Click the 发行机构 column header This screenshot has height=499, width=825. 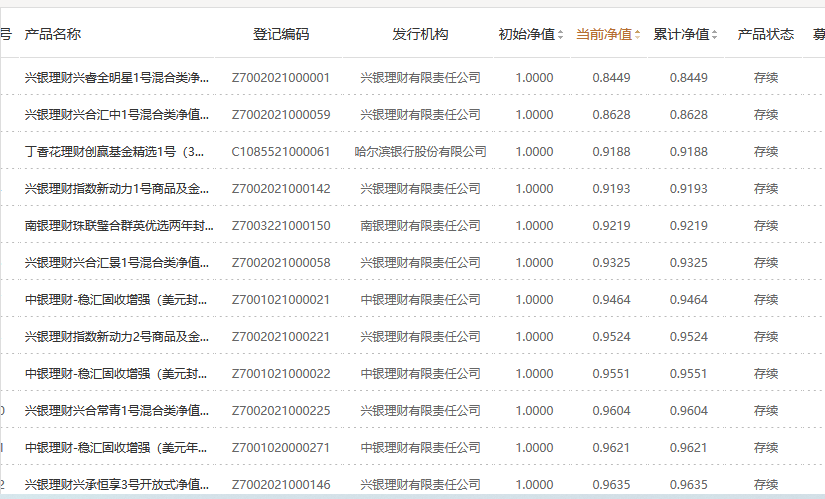(420, 34)
